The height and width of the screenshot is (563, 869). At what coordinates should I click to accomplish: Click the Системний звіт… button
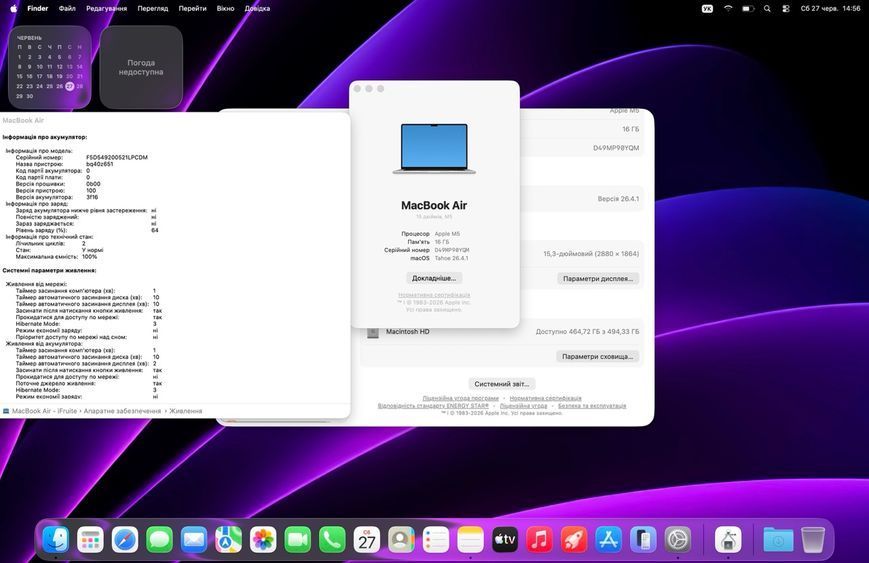502,384
